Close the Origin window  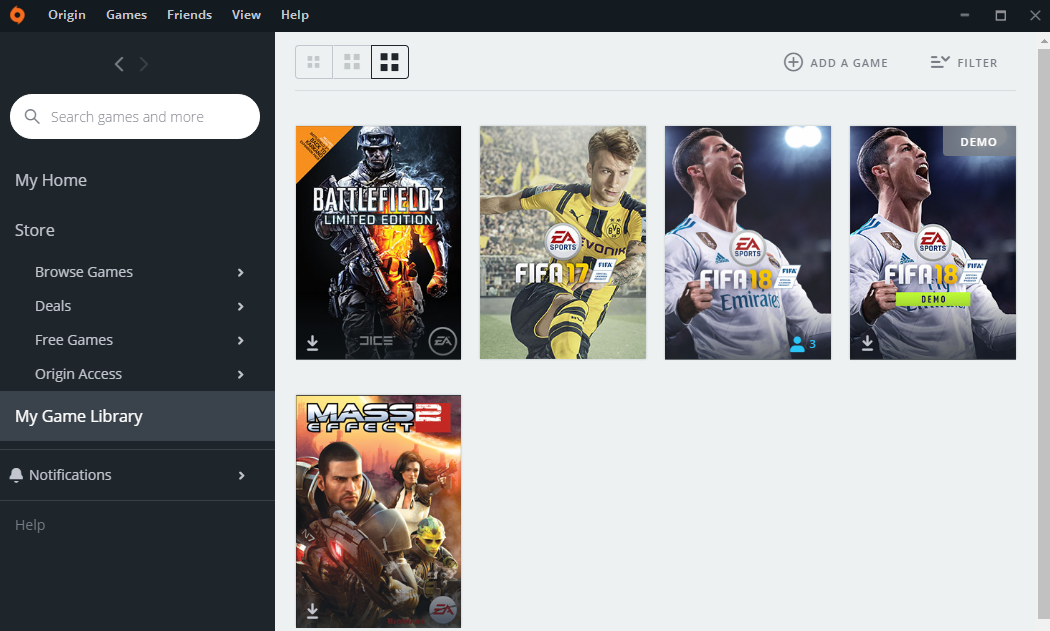coord(1035,15)
